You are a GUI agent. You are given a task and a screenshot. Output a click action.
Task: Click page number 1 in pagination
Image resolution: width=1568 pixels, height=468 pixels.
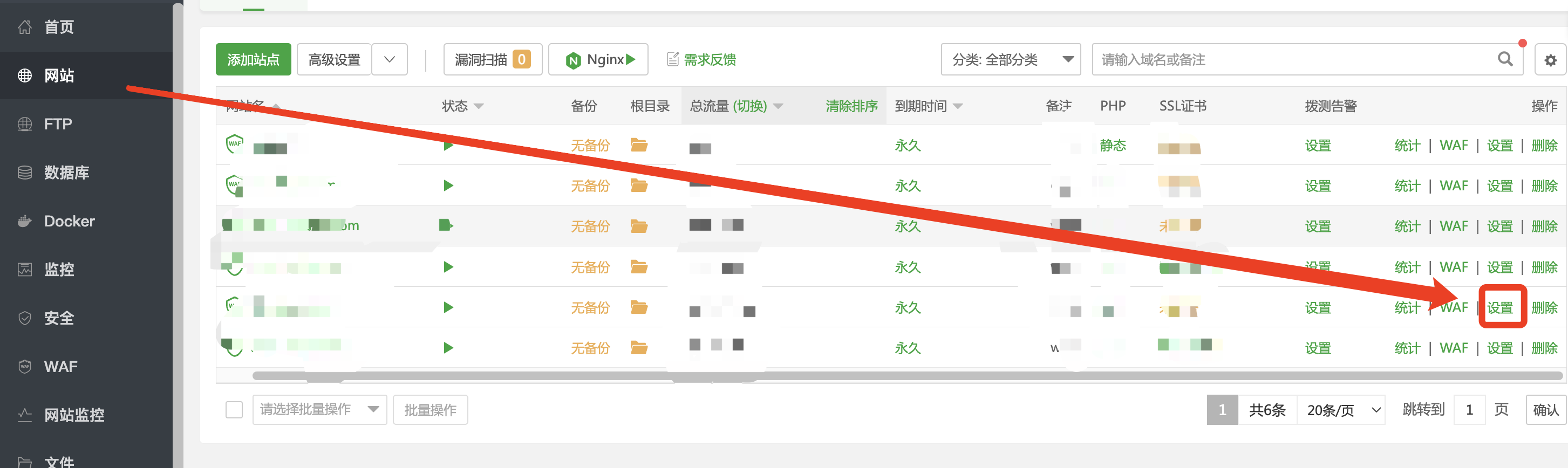(x=1222, y=410)
